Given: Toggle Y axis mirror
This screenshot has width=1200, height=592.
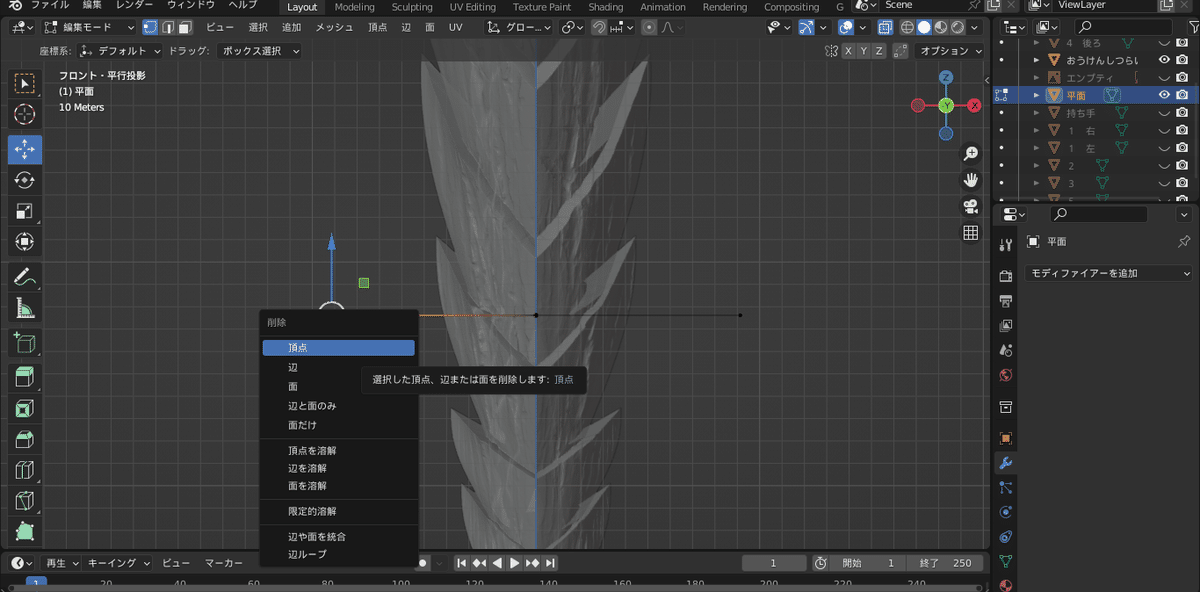Looking at the screenshot, I should (x=864, y=51).
